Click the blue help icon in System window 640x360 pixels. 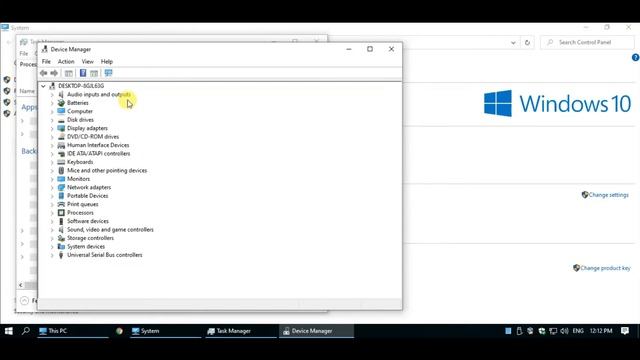click(x=636, y=58)
